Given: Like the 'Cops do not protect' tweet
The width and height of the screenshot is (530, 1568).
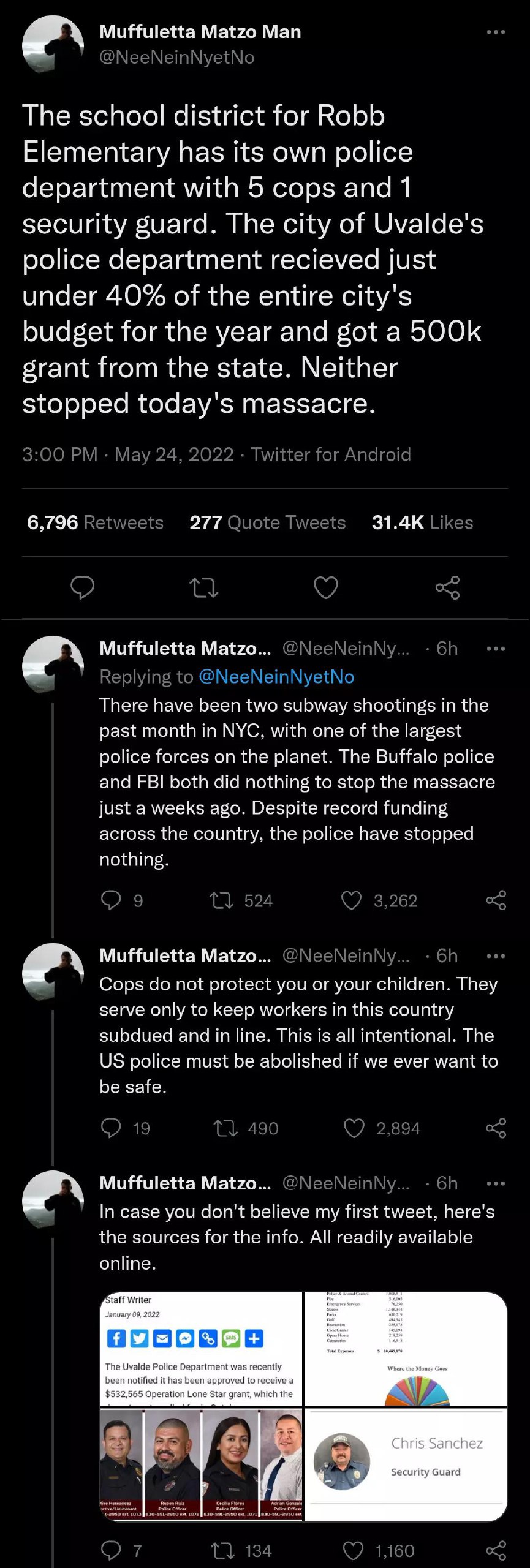Looking at the screenshot, I should (354, 1128).
